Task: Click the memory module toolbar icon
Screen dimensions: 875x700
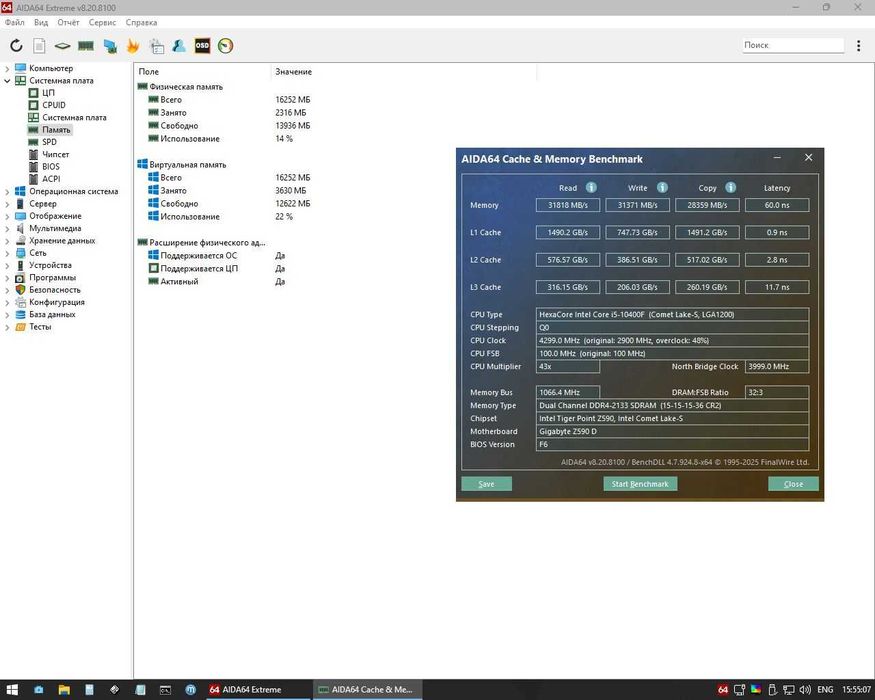Action: pos(85,46)
